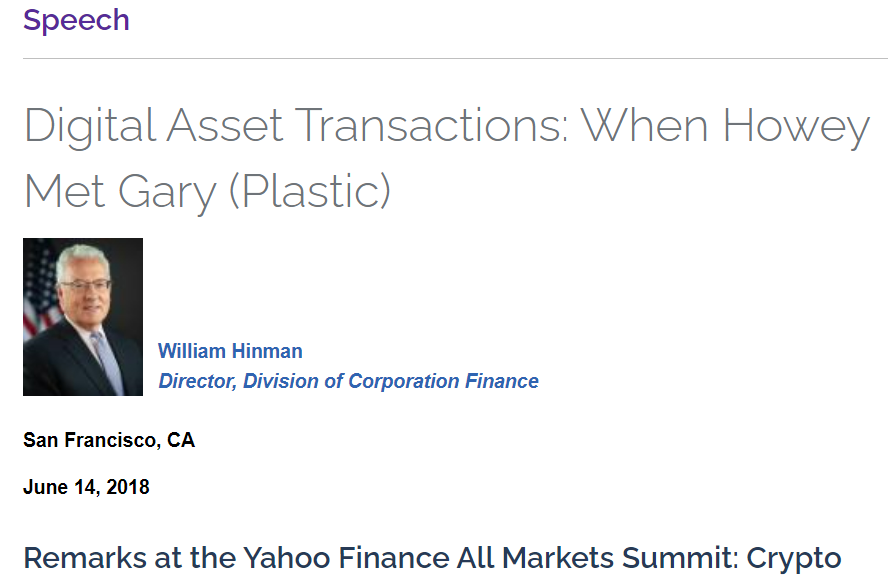Click the Director, Division of Corporation Finance title
Image resolution: width=888 pixels, height=583 pixels.
coord(348,381)
